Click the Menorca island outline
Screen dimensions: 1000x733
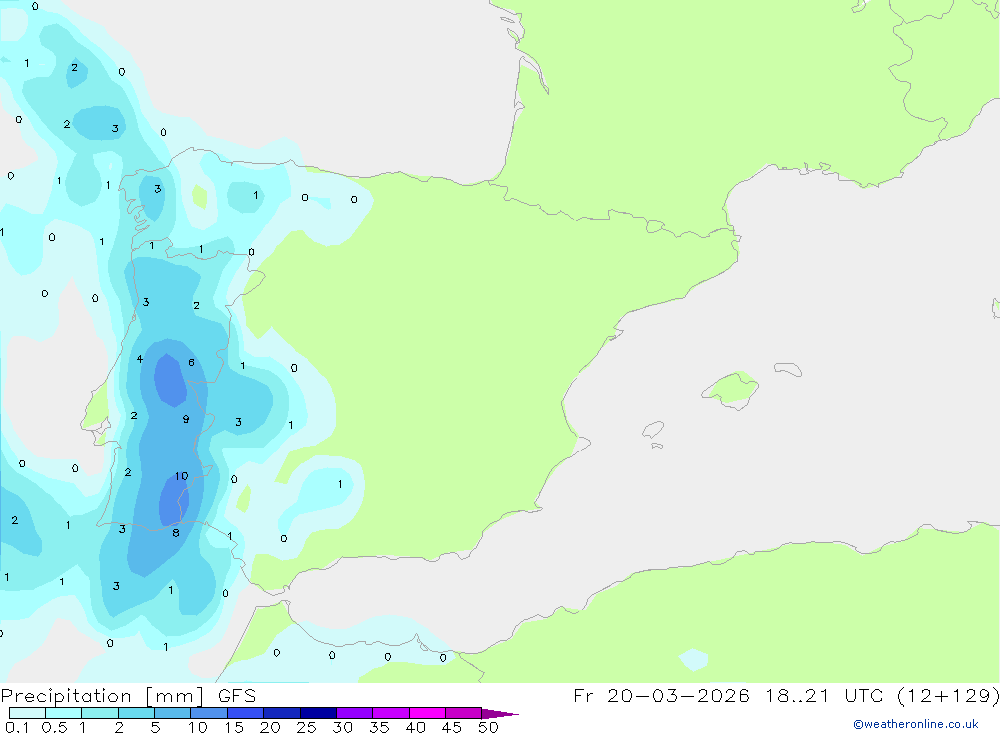tap(788, 369)
